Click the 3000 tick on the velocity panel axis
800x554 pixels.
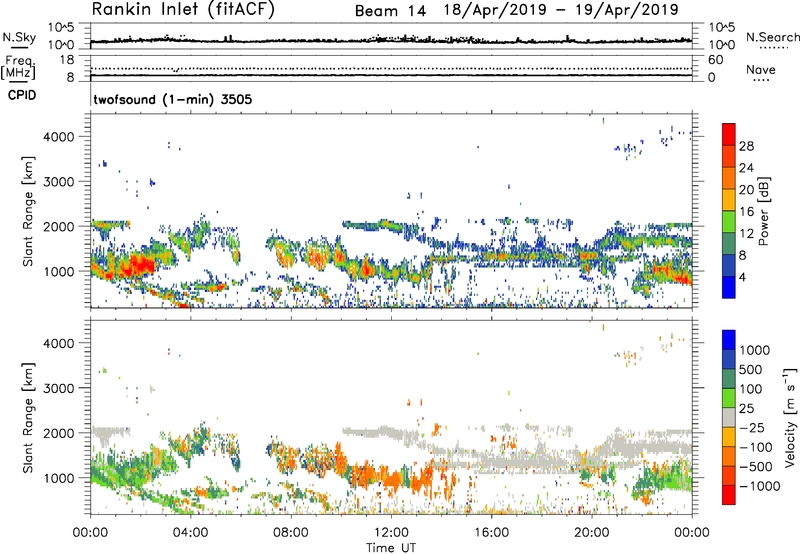click(x=58, y=388)
